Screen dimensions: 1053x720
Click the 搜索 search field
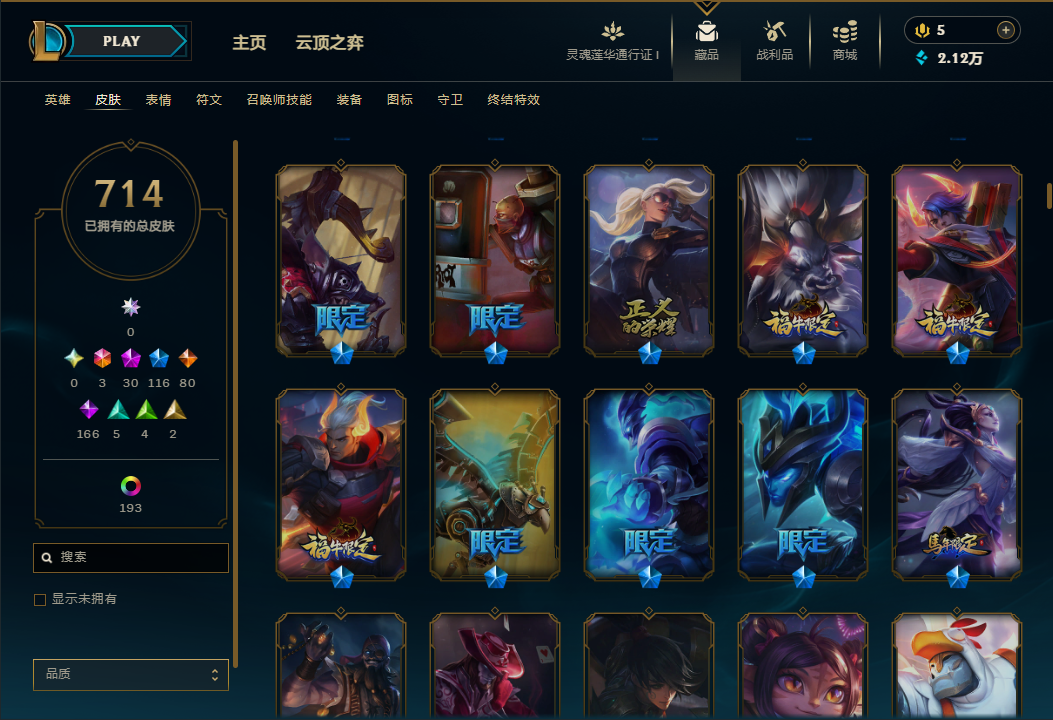click(131, 557)
